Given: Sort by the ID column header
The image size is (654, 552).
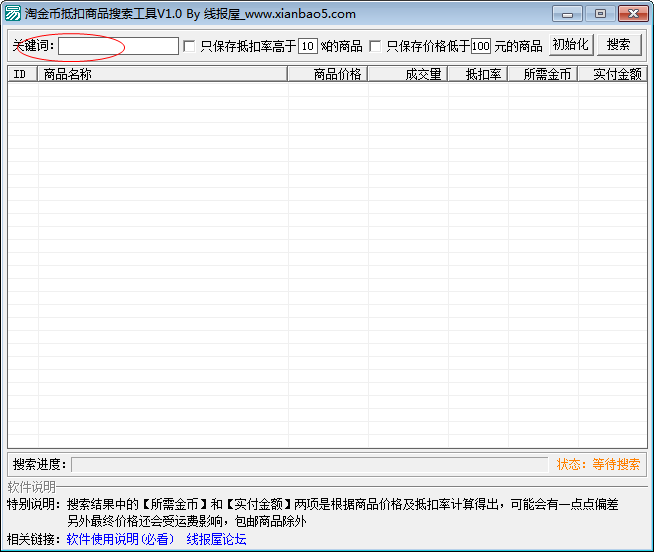Looking at the screenshot, I should (x=23, y=74).
